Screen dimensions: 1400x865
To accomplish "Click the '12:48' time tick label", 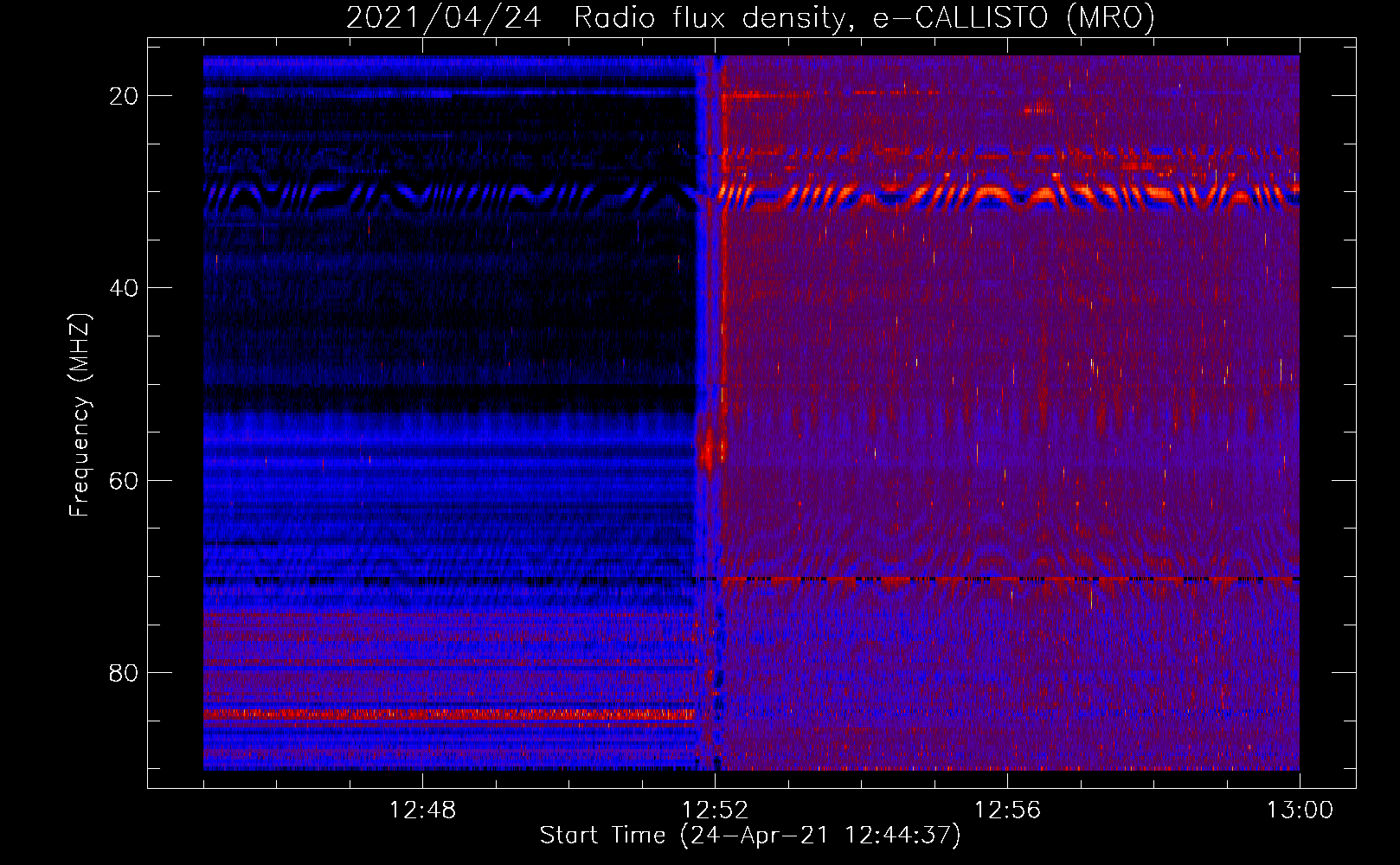I will (422, 811).
